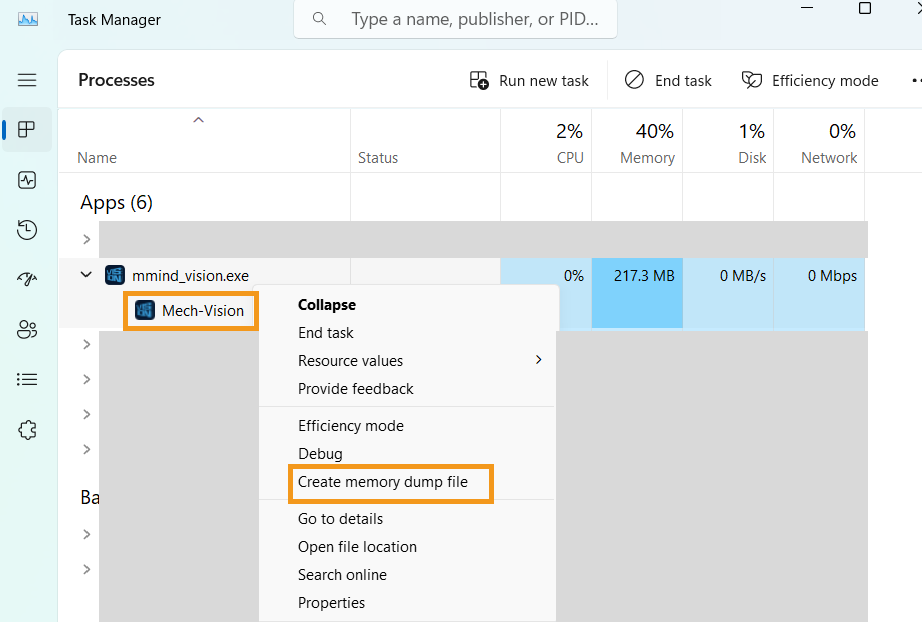The image size is (922, 622).
Task: Choose Go to details from context menu
Action: [x=340, y=519]
